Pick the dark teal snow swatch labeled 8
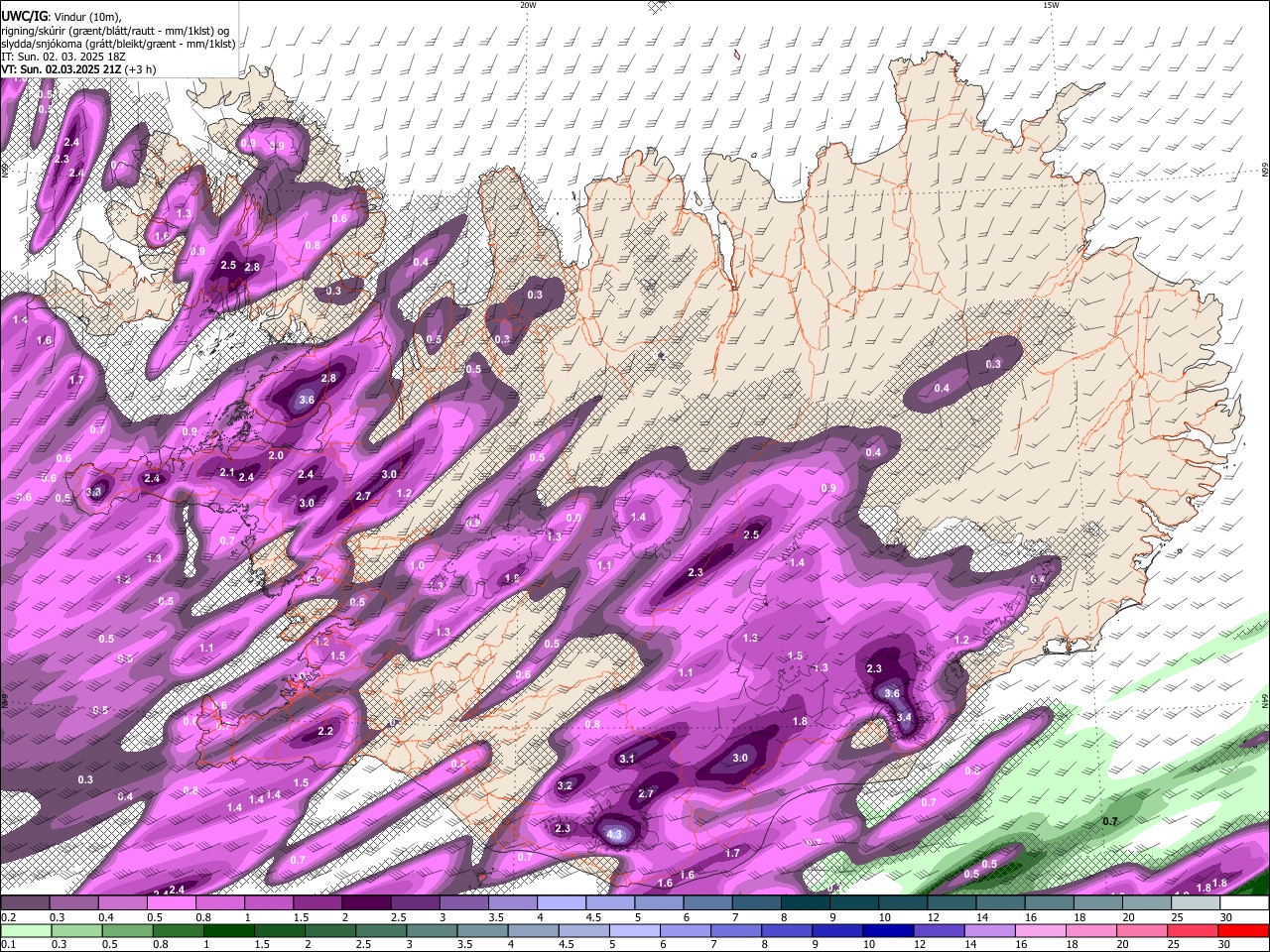This screenshot has width=1270, height=952. coord(805,903)
